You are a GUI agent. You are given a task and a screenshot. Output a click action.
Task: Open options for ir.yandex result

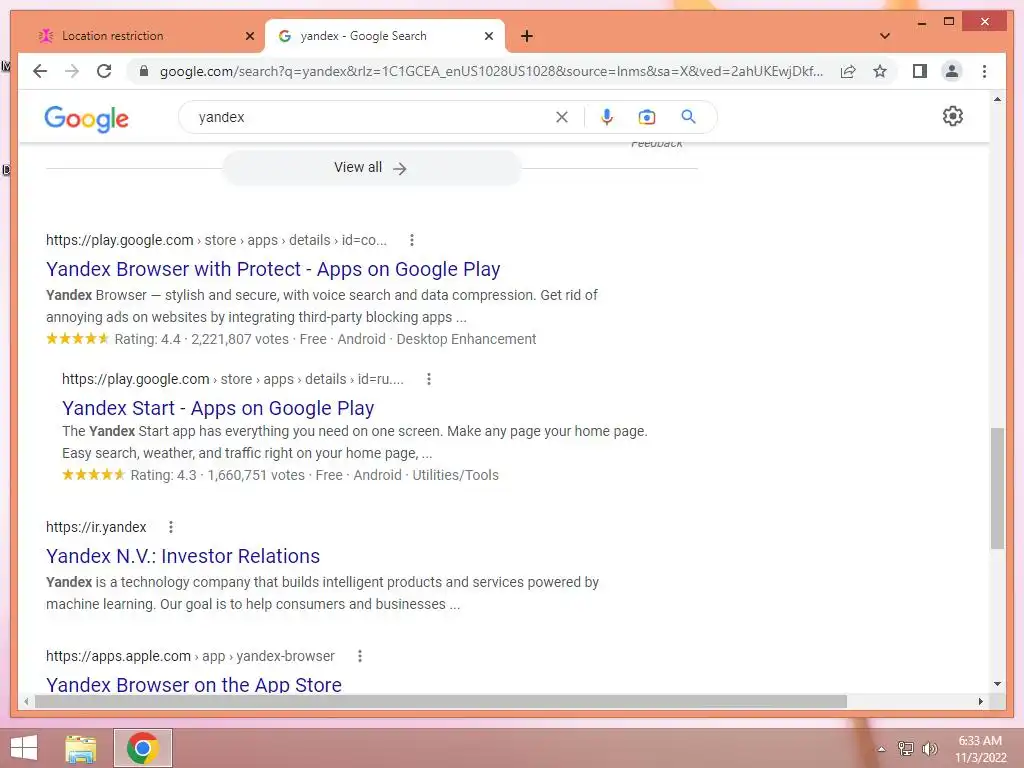pyautogui.click(x=170, y=527)
